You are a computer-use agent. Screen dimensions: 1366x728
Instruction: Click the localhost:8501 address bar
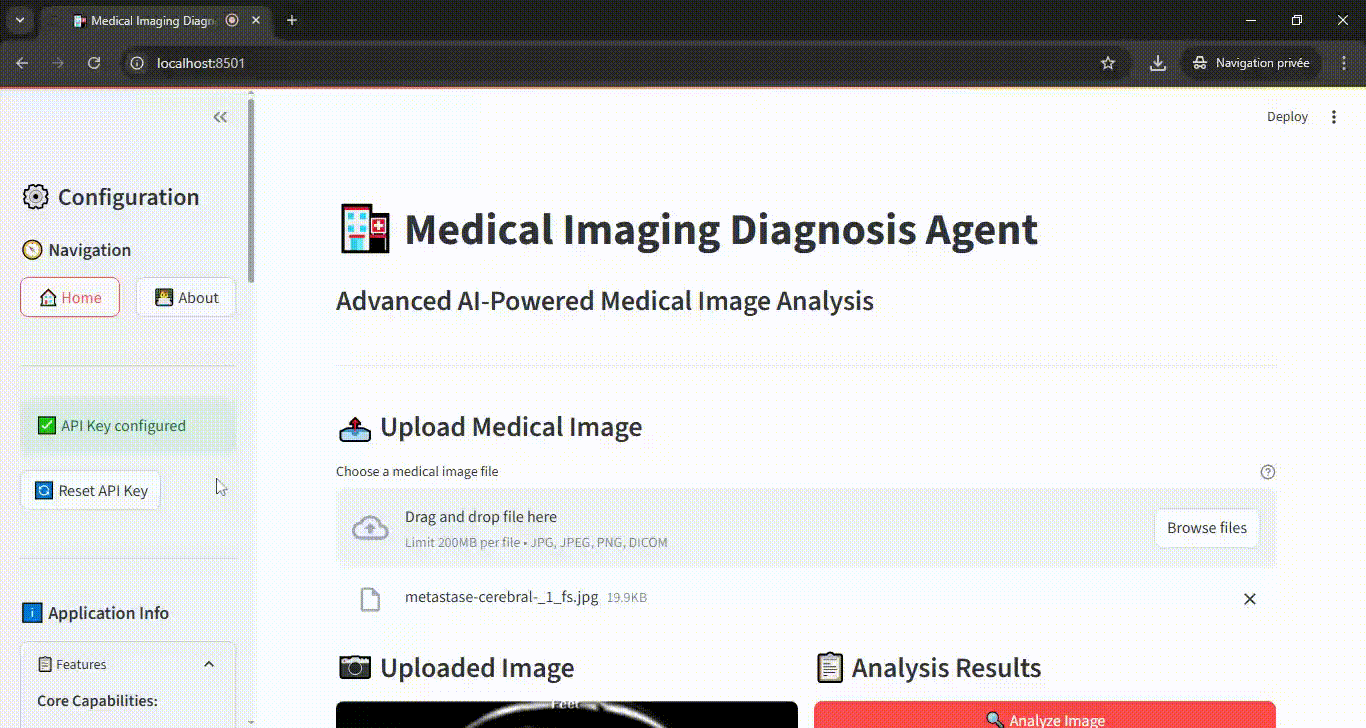625,63
